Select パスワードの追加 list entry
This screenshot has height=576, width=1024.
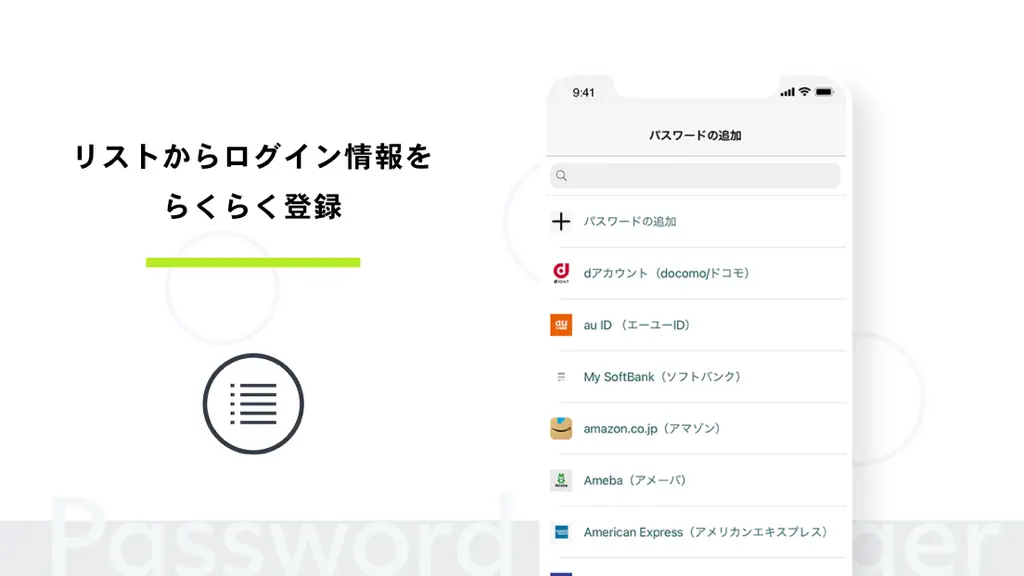[x=696, y=221]
